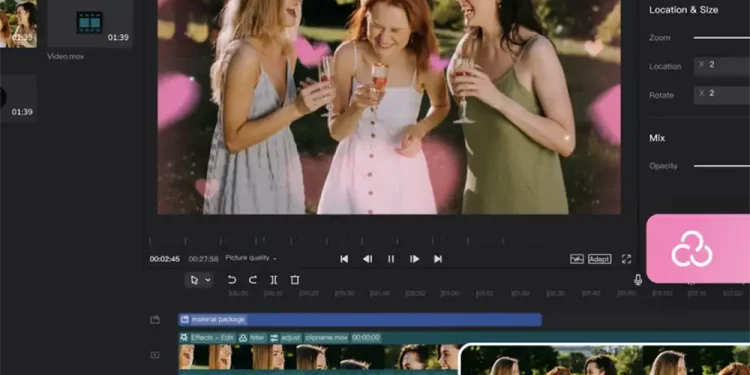The width and height of the screenshot is (750, 375).
Task: Click the adjust tag on the clip
Action: 286,338
